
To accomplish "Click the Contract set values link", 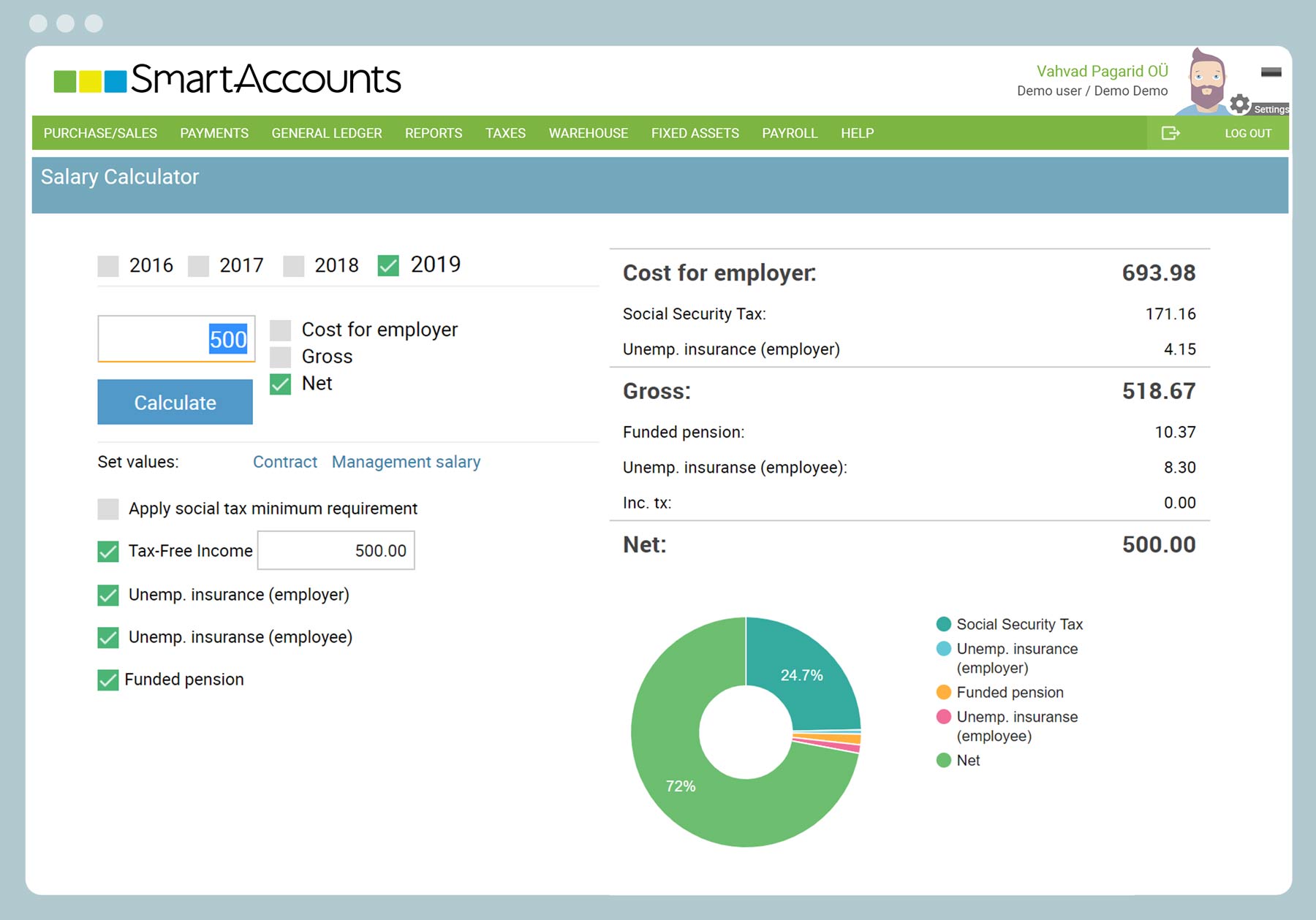I will 285,462.
